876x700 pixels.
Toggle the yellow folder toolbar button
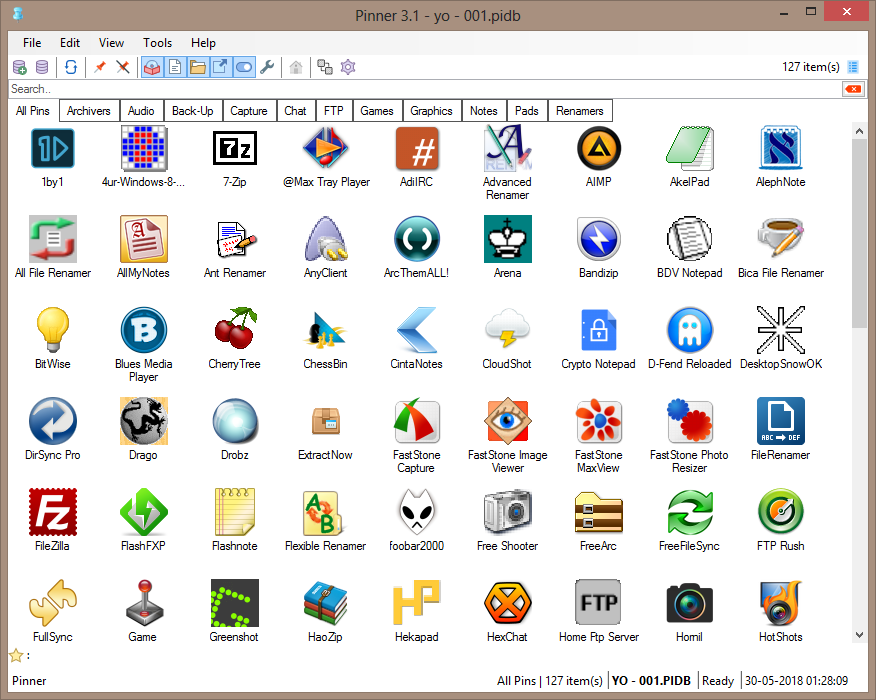pyautogui.click(x=198, y=68)
